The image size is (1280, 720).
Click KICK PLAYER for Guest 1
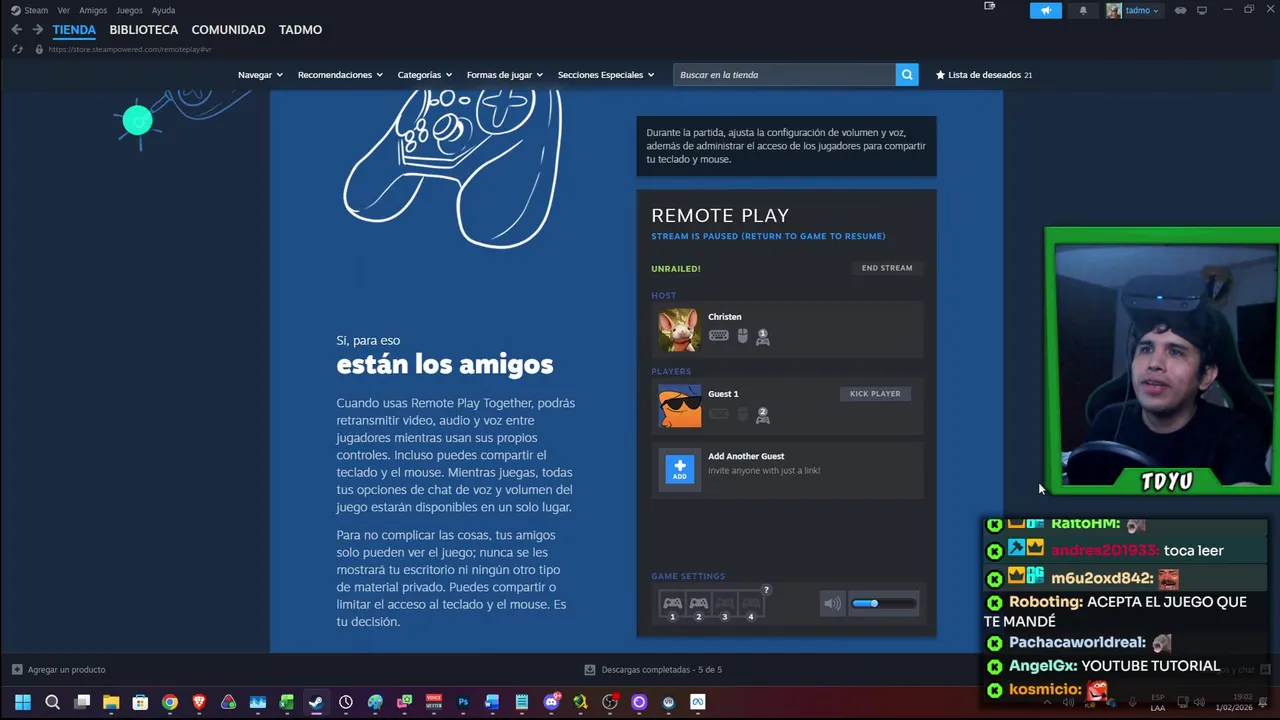tap(875, 394)
